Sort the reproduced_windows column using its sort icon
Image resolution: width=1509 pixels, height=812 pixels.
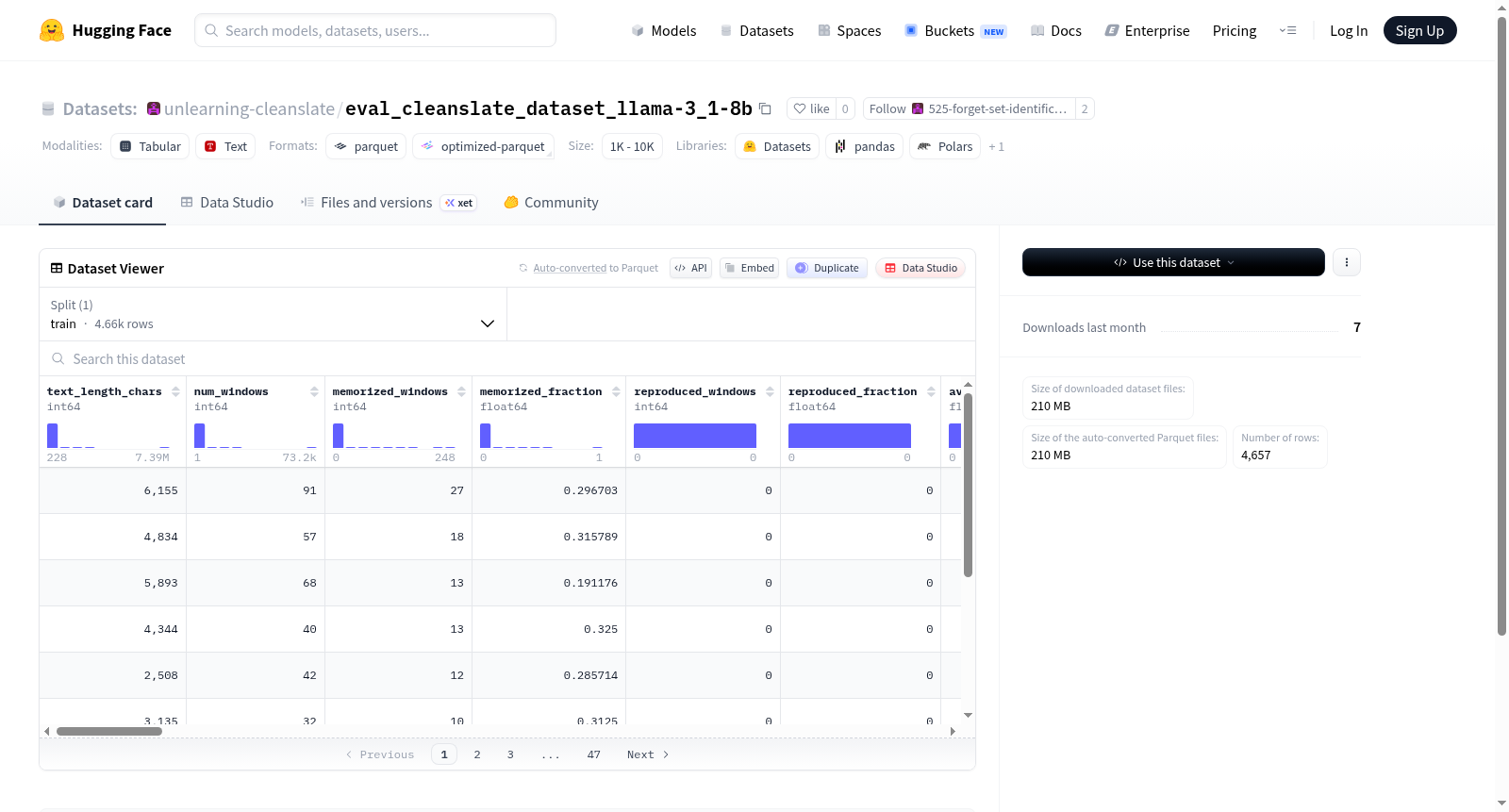click(770, 391)
